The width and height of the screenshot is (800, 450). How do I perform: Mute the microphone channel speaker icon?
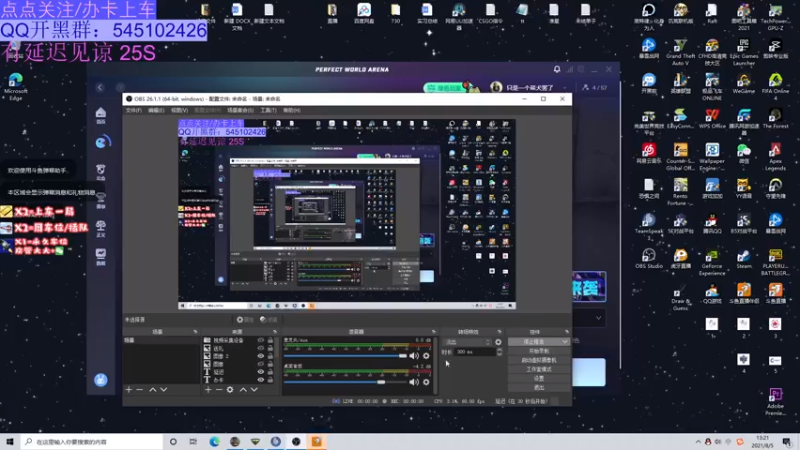tap(414, 356)
